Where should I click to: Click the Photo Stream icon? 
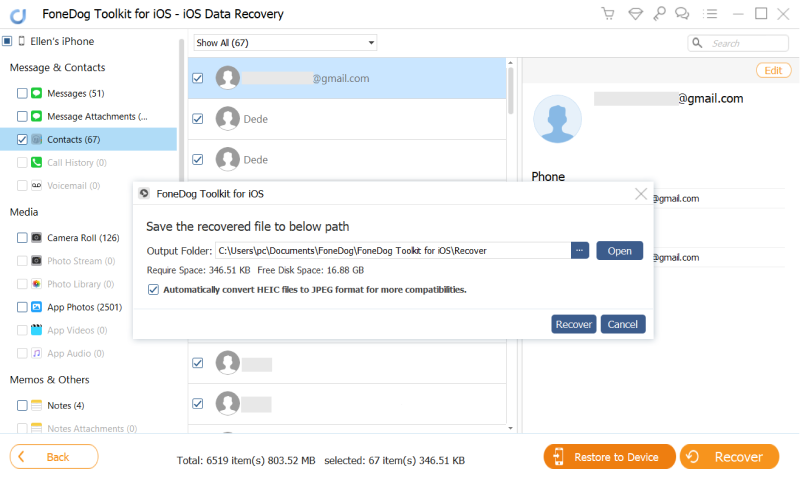click(x=36, y=261)
